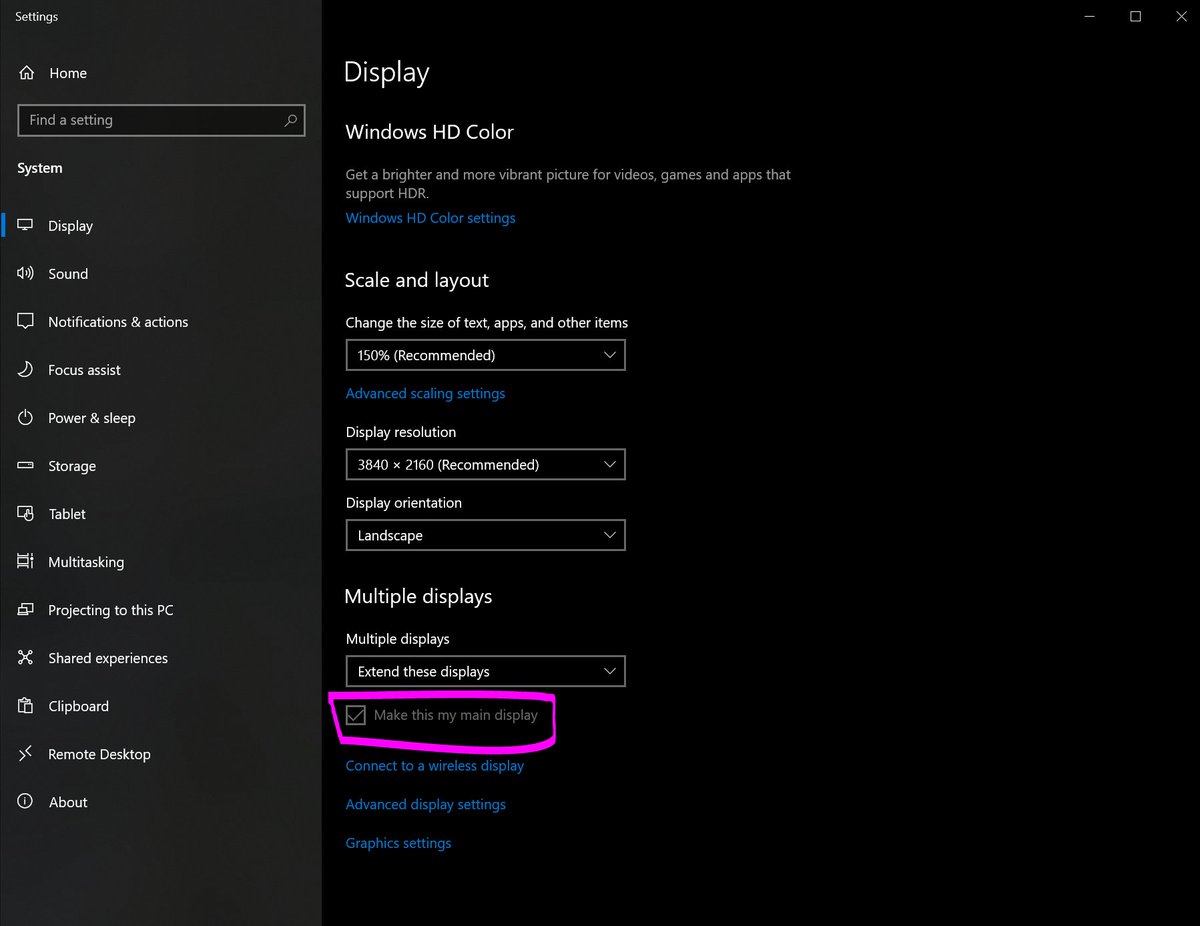Image resolution: width=1200 pixels, height=926 pixels.
Task: Click the Display page heading
Action: 386,72
